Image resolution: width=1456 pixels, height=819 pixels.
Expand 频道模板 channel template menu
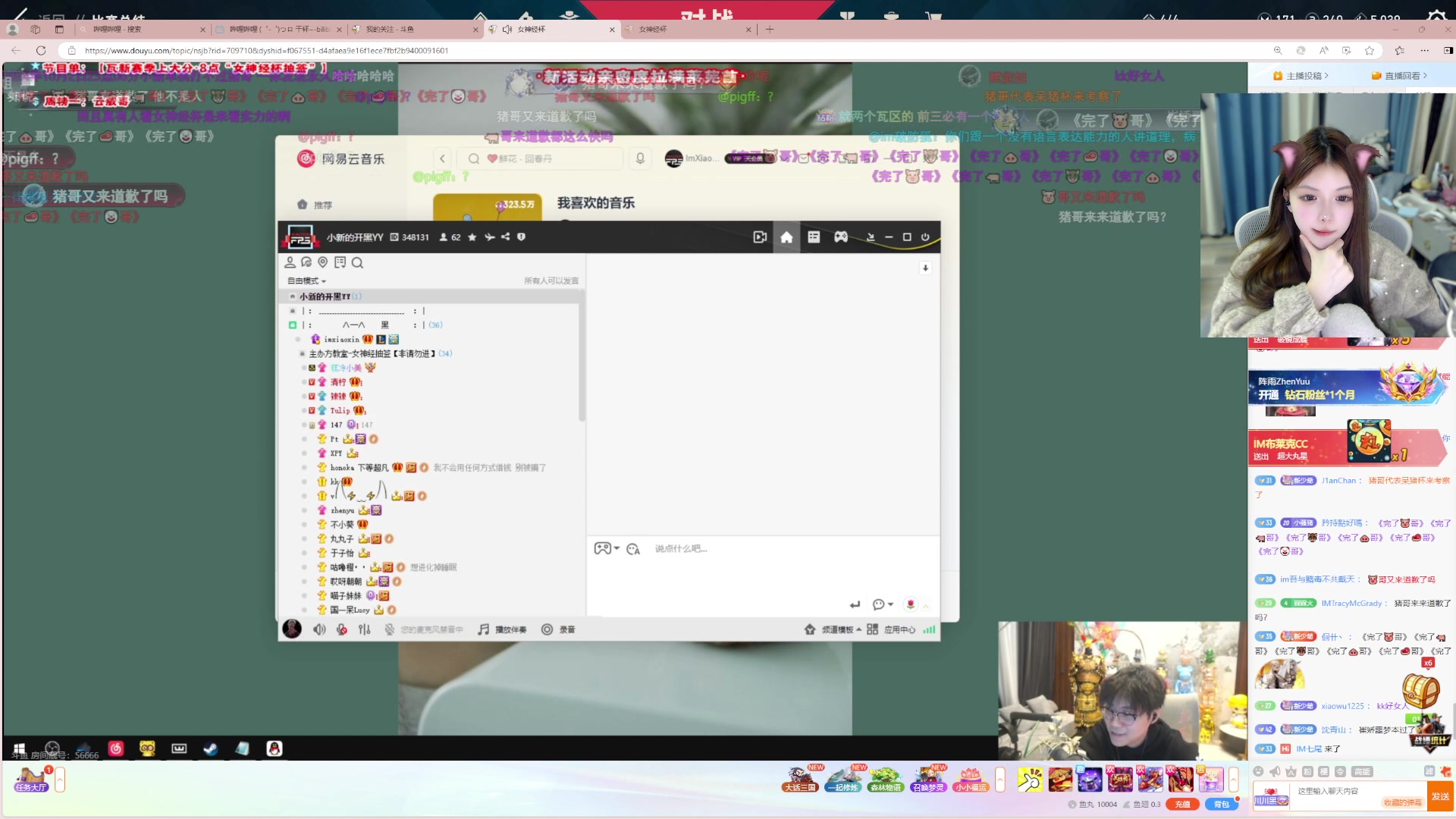click(833, 629)
